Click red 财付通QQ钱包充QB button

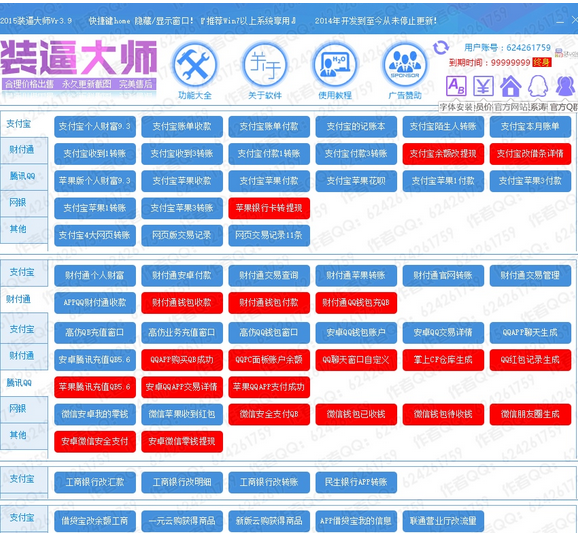tap(356, 303)
